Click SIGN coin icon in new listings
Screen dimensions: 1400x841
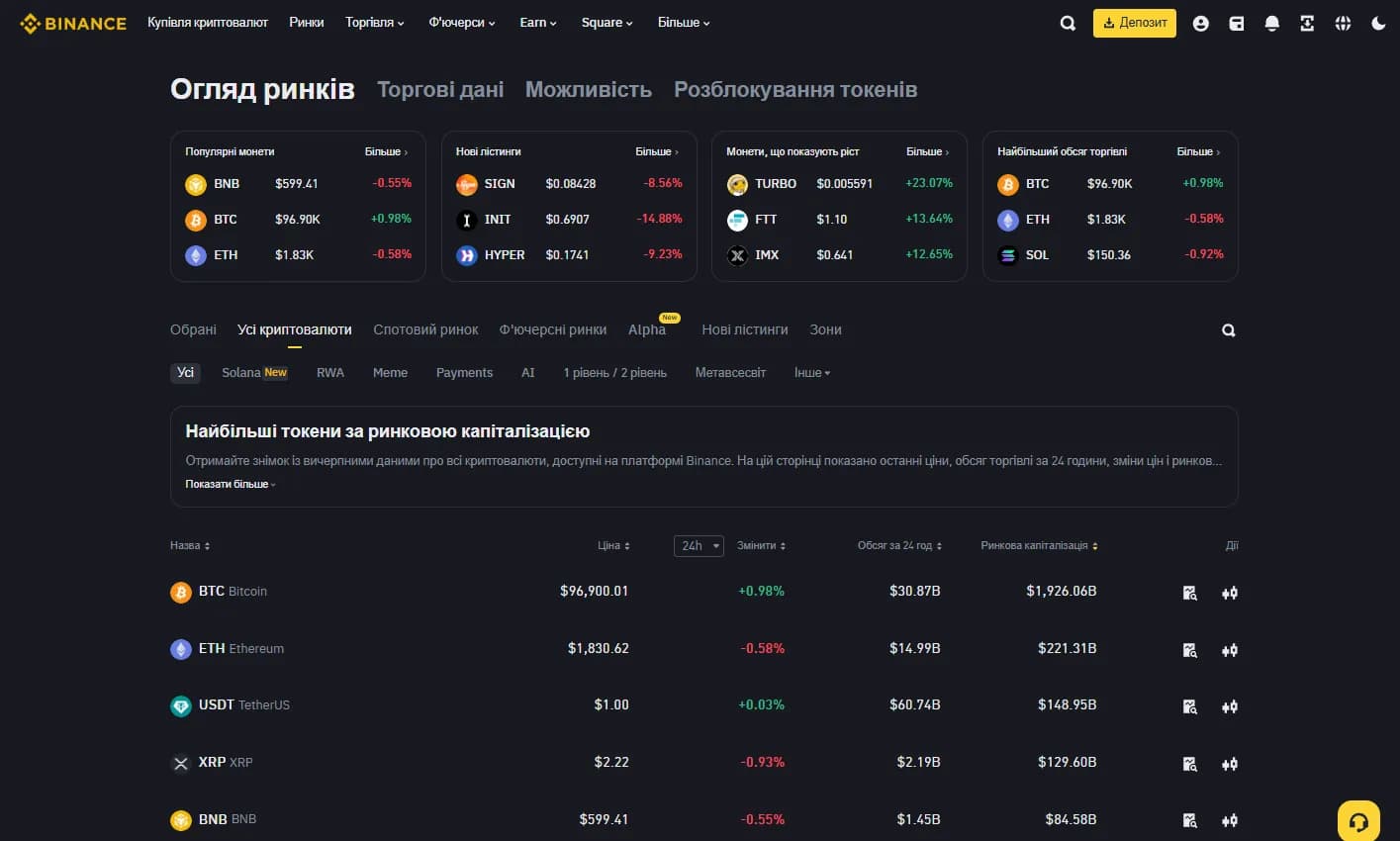[467, 184]
